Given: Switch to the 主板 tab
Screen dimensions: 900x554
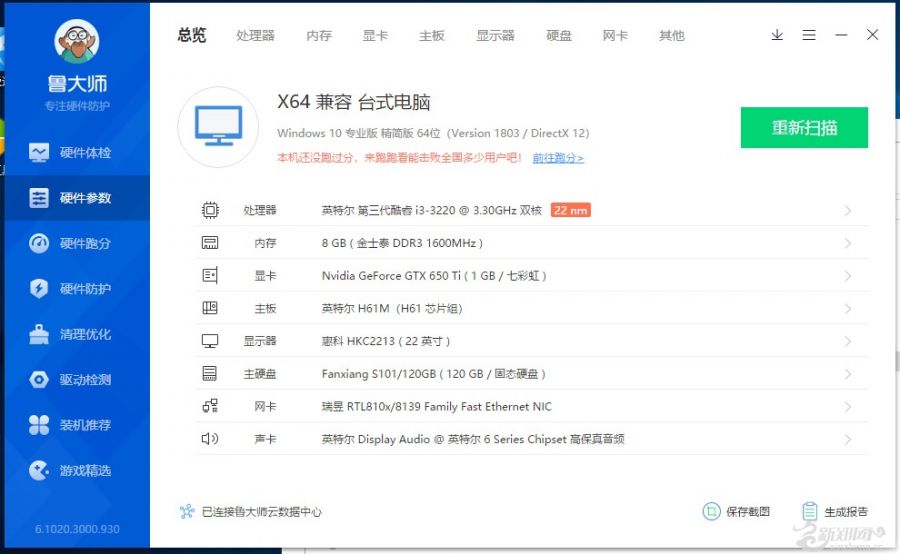Looking at the screenshot, I should [432, 36].
